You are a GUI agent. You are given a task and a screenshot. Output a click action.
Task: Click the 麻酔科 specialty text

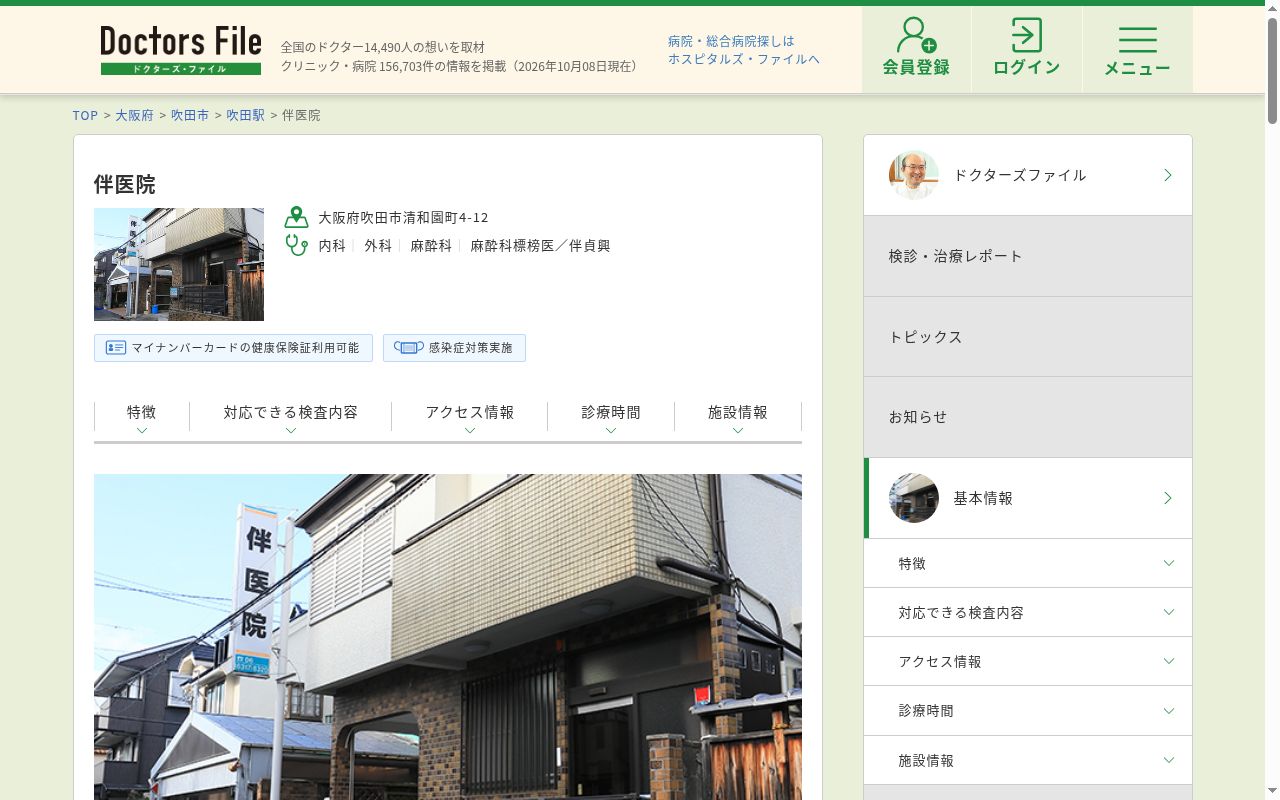(x=431, y=245)
